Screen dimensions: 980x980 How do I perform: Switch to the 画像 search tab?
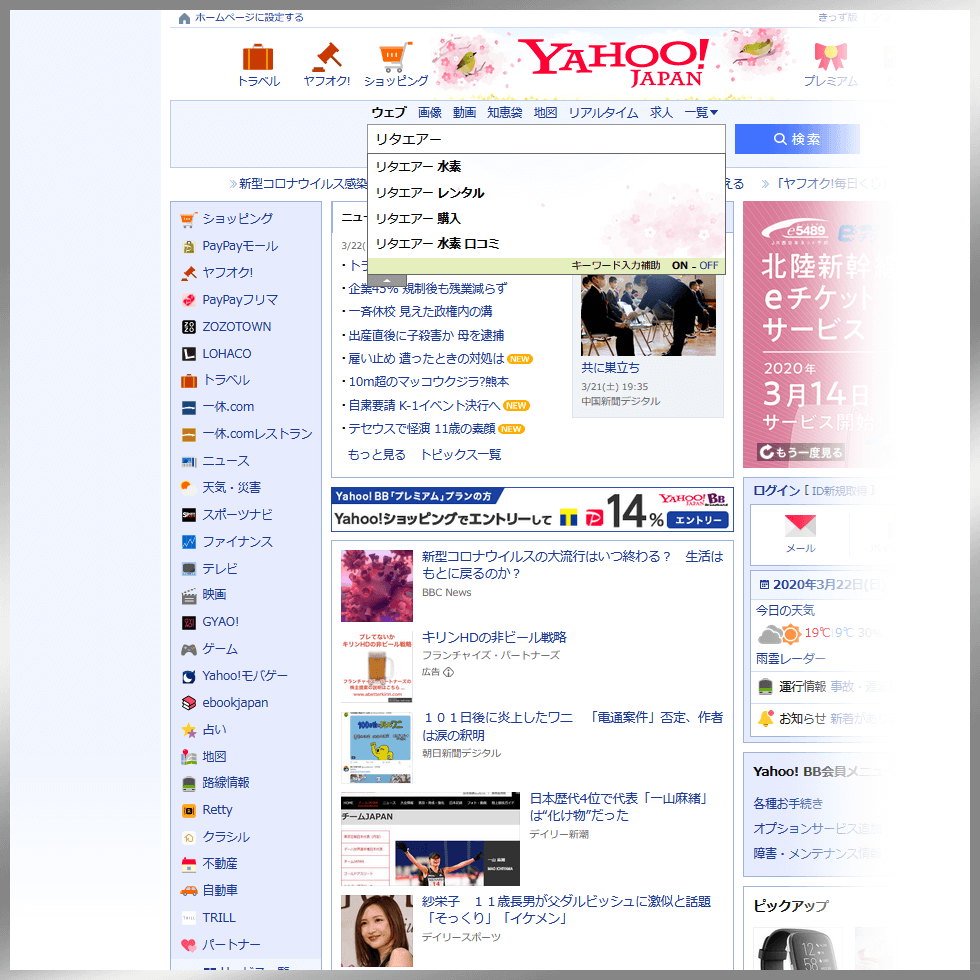click(429, 112)
